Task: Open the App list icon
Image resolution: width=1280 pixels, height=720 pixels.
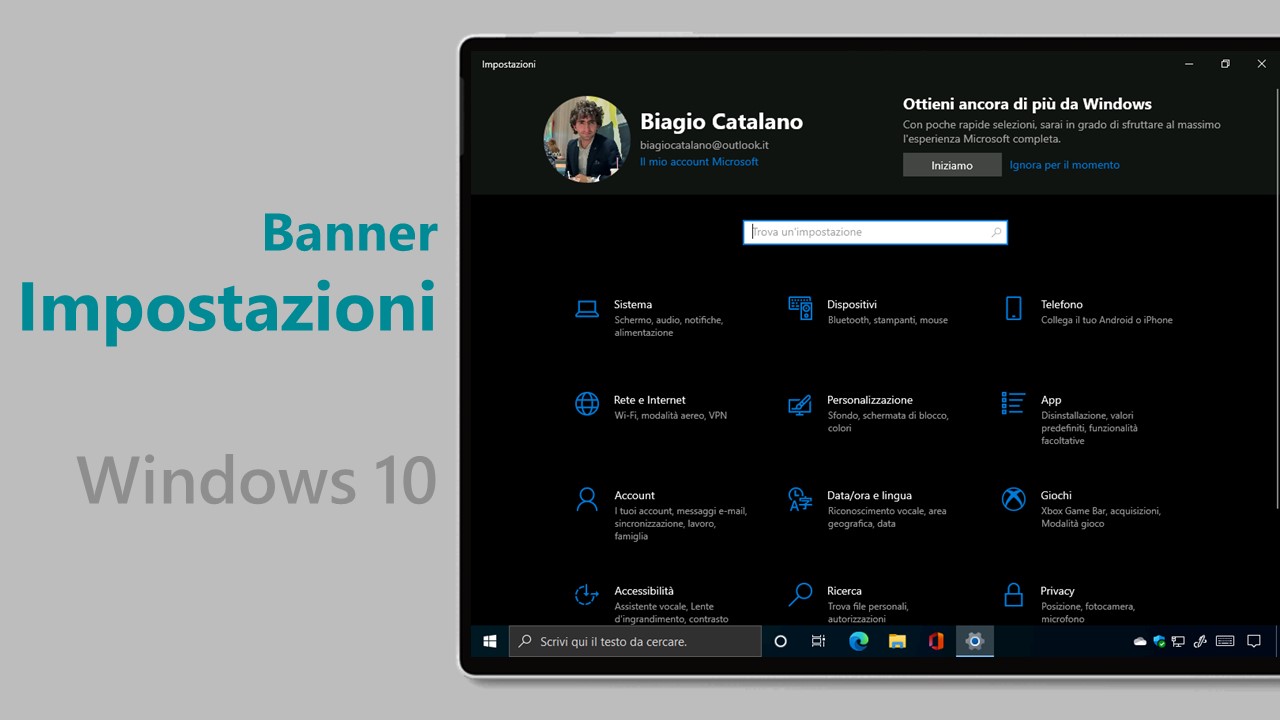Action: click(x=1013, y=403)
